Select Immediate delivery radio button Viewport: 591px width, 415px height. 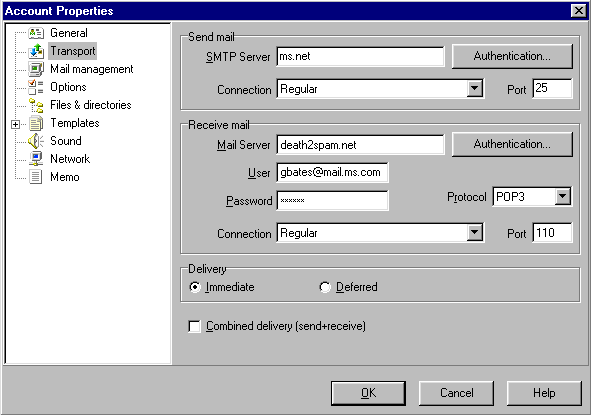click(x=195, y=287)
